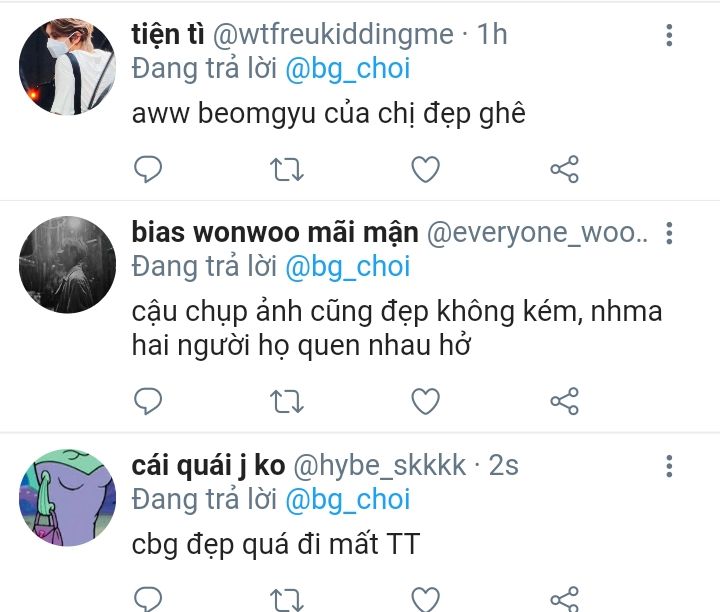
Task: Open @bg_choi link in cái quái j ko's reply
Action: [x=348, y=500]
